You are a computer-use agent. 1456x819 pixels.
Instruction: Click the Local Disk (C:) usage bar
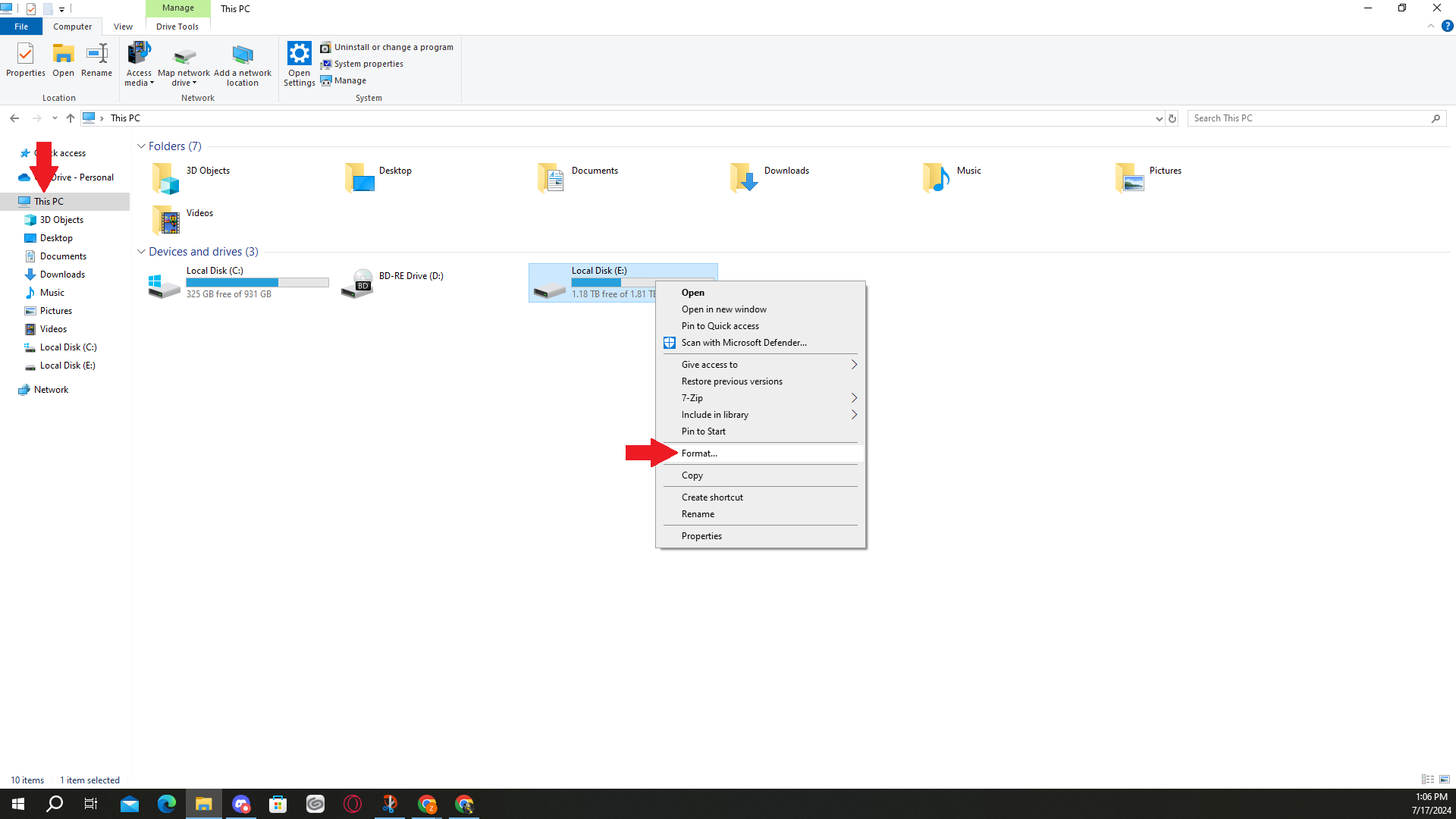coord(257,282)
